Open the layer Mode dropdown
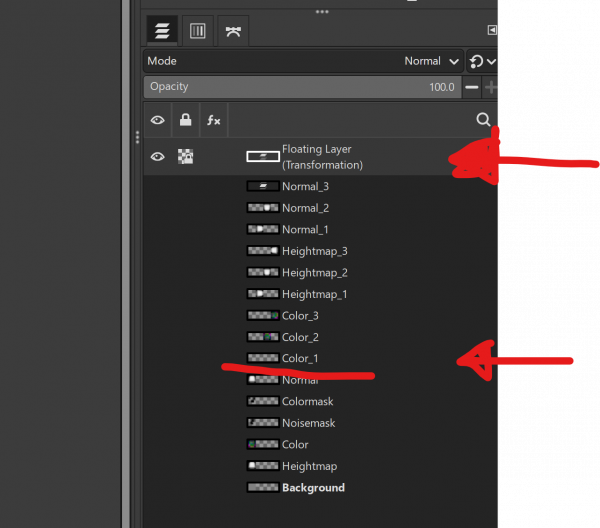The image size is (600, 528). [x=304, y=61]
